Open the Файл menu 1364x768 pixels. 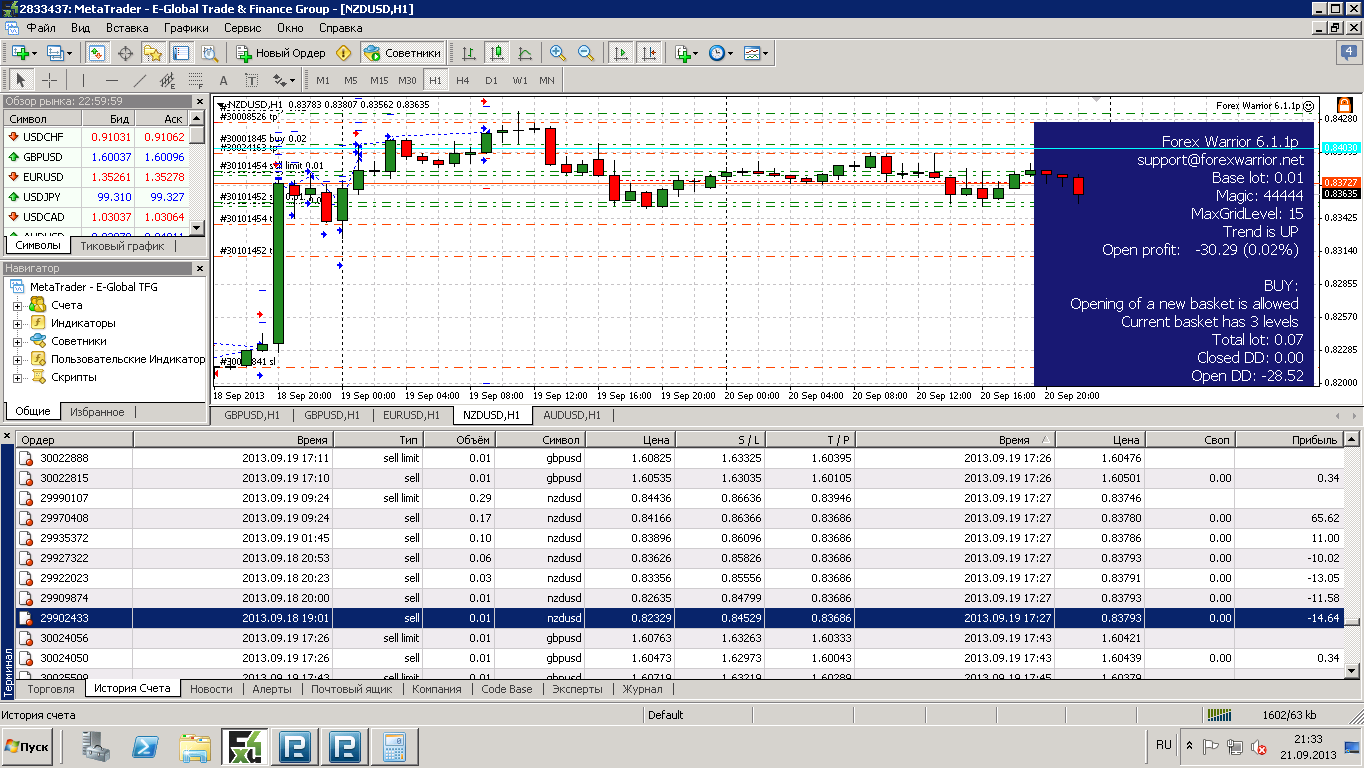coord(41,28)
